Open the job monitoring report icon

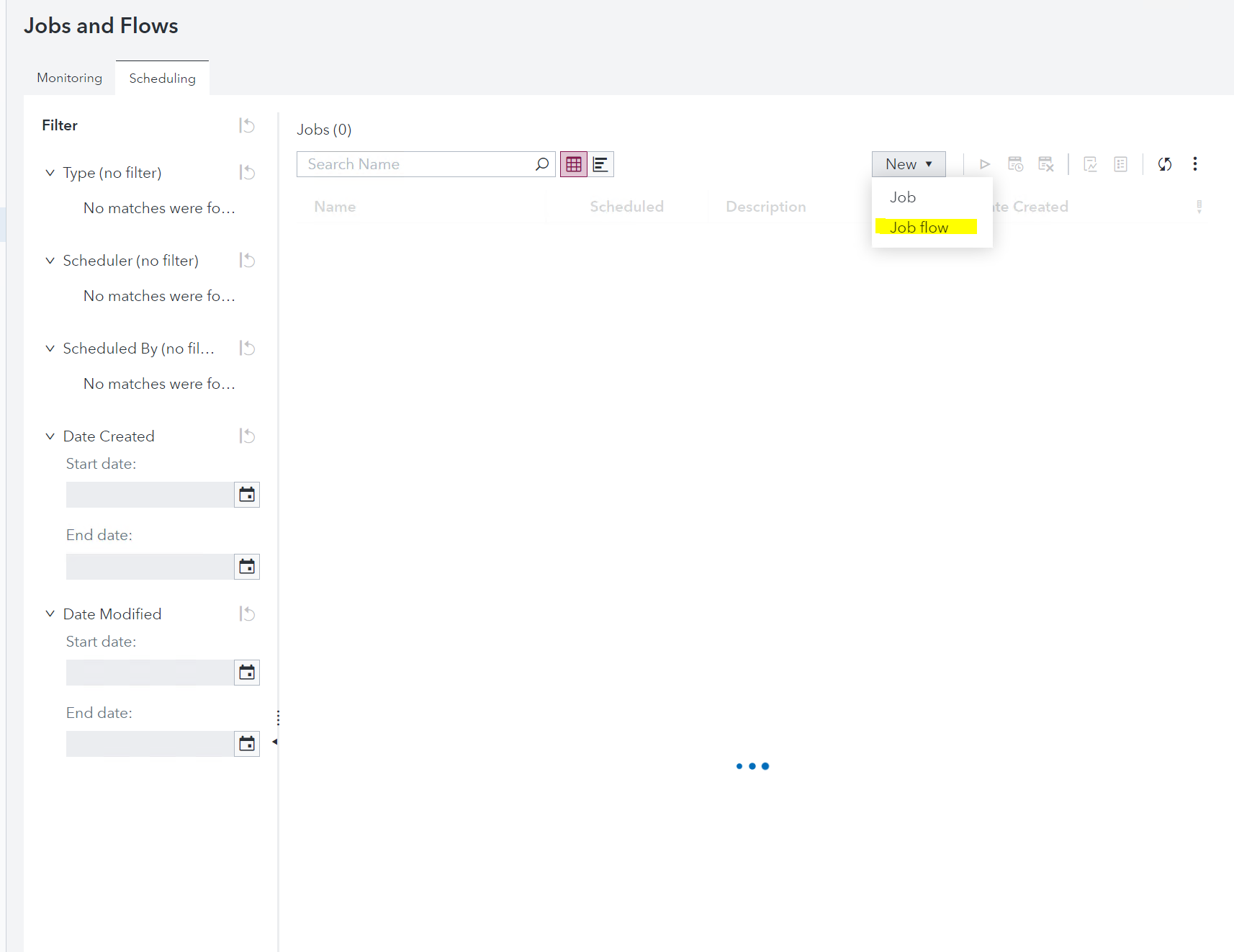[1090, 163]
